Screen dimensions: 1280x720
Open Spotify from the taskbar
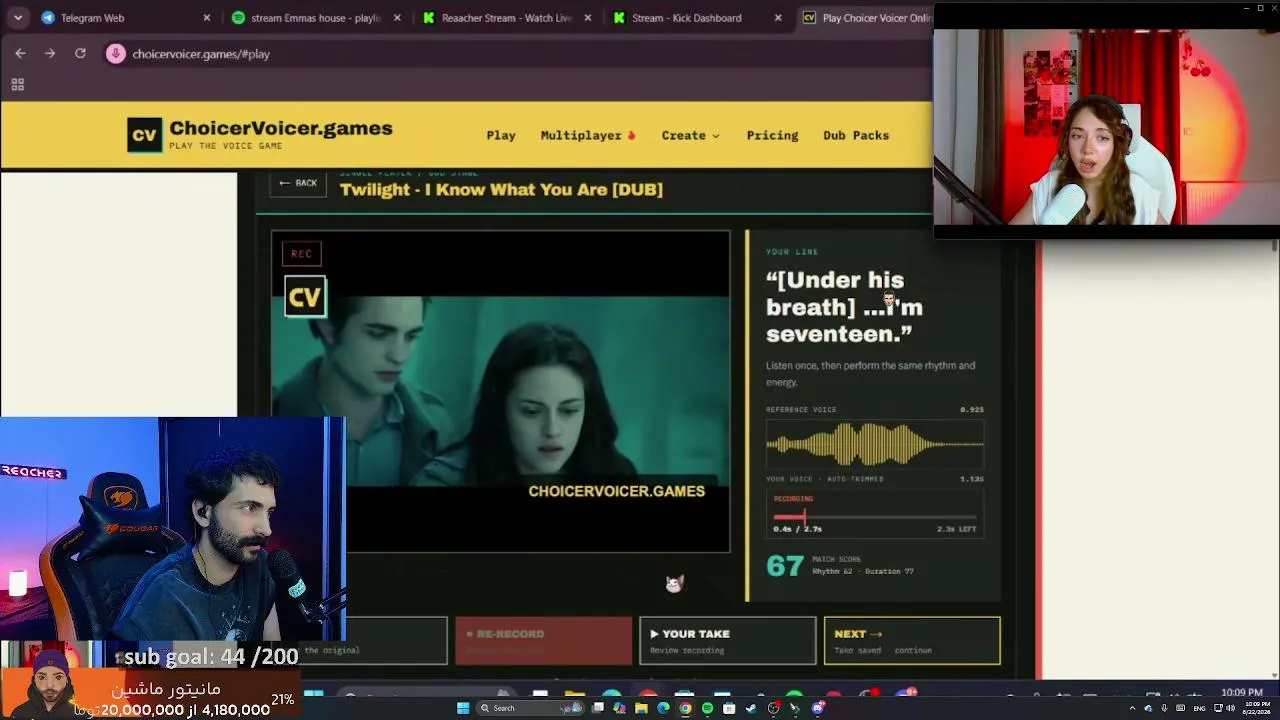[707, 708]
